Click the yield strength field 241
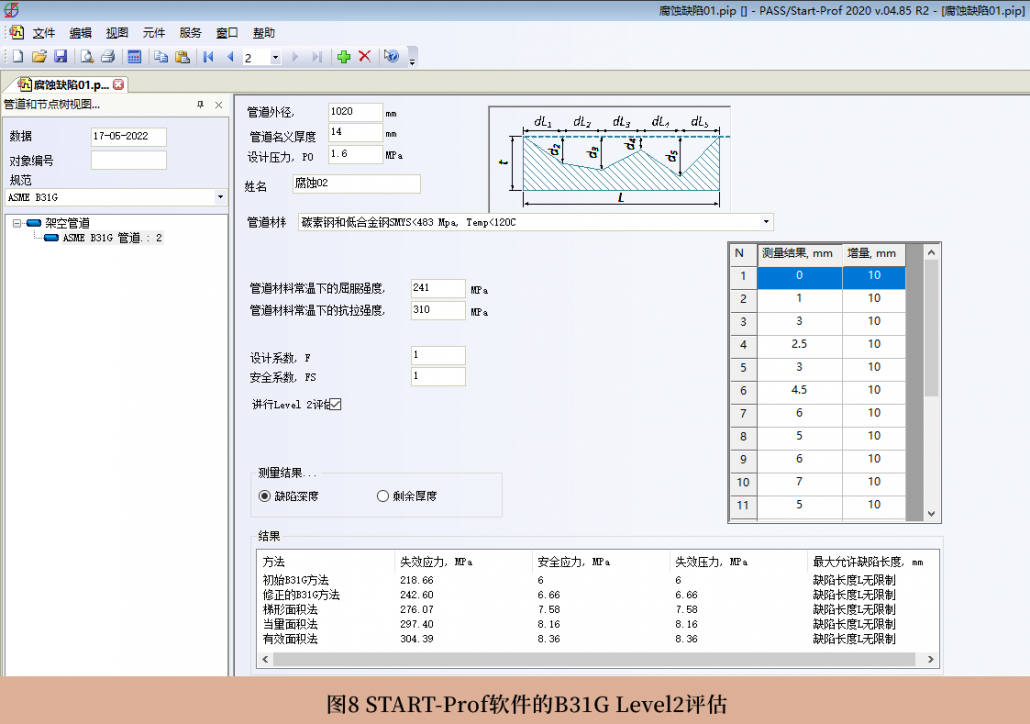The image size is (1030, 724). 438,288
